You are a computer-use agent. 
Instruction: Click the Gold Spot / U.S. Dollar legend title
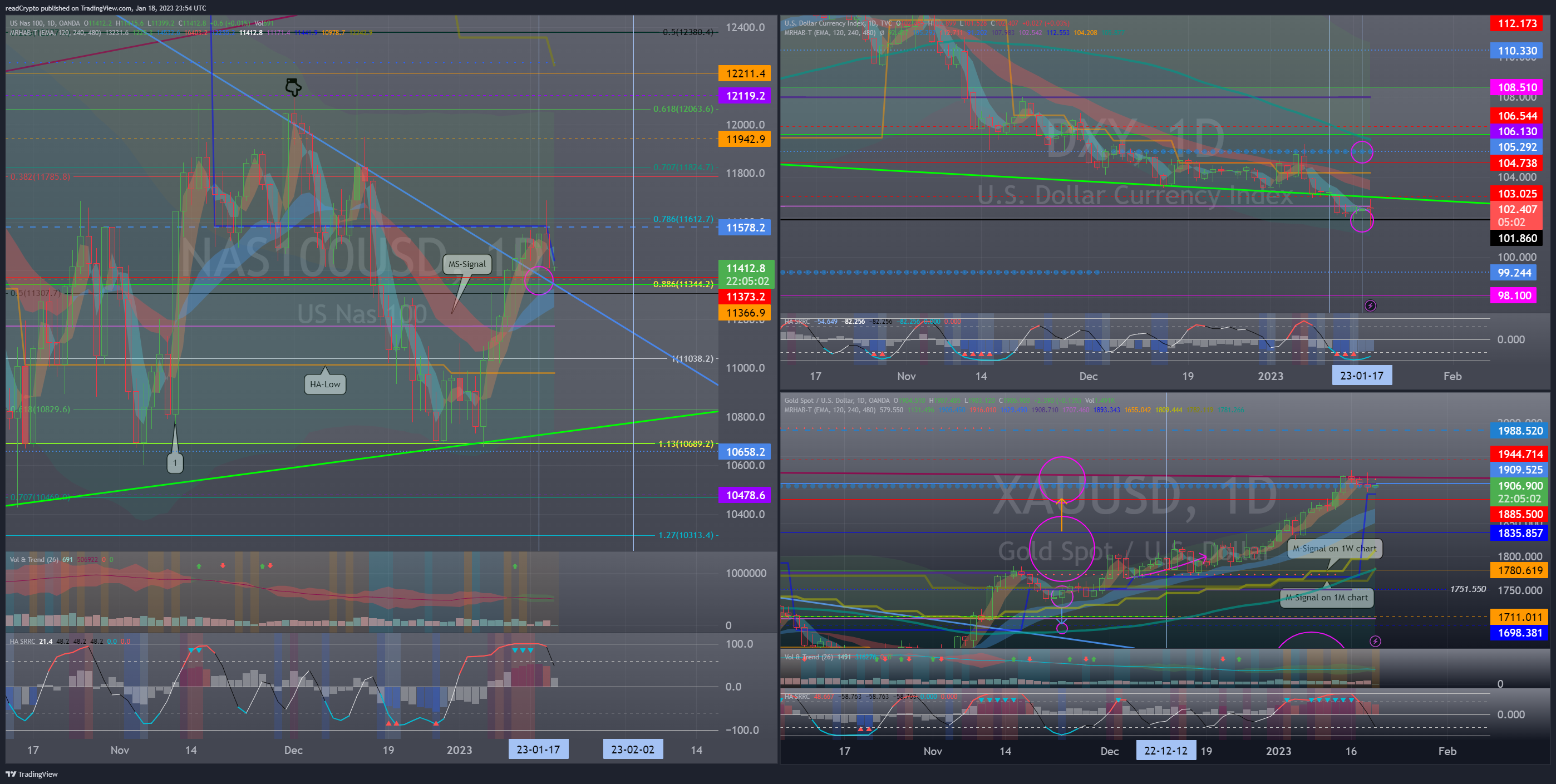(x=836, y=401)
